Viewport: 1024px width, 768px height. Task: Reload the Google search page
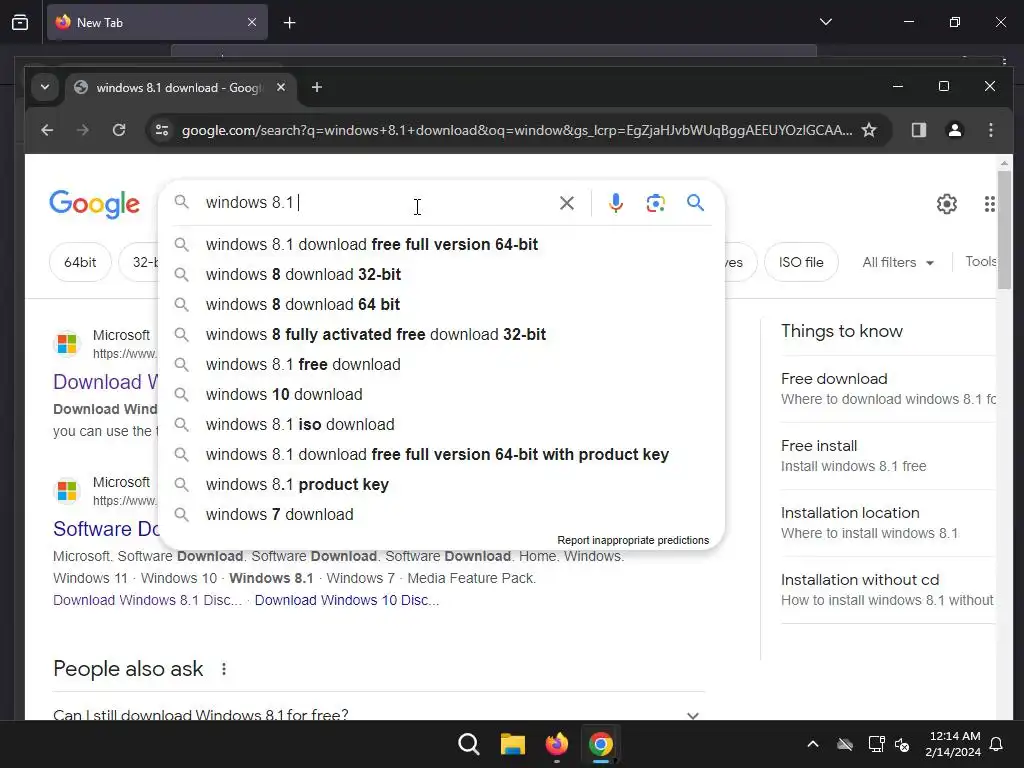(119, 130)
